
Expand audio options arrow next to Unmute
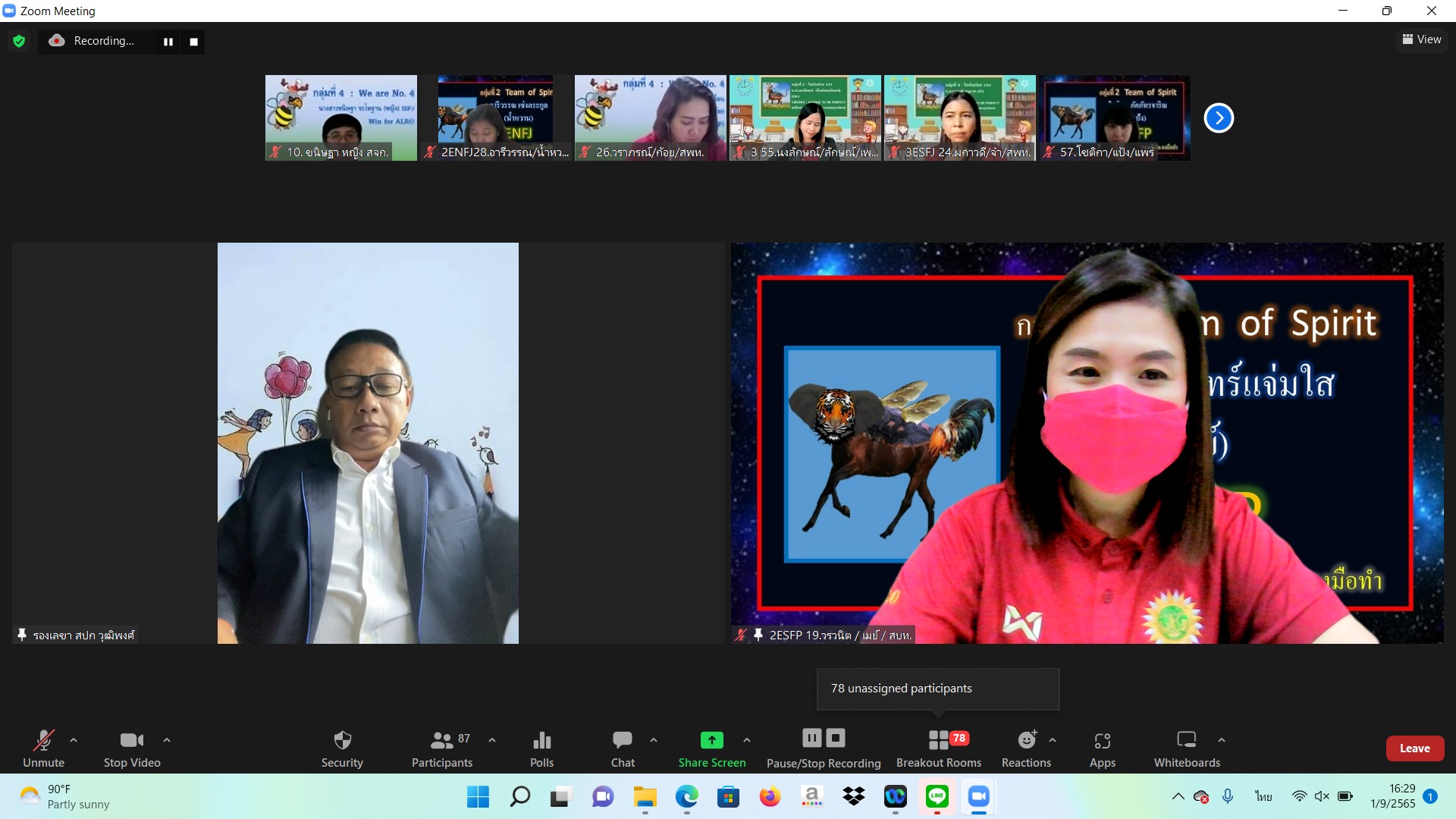click(x=74, y=740)
